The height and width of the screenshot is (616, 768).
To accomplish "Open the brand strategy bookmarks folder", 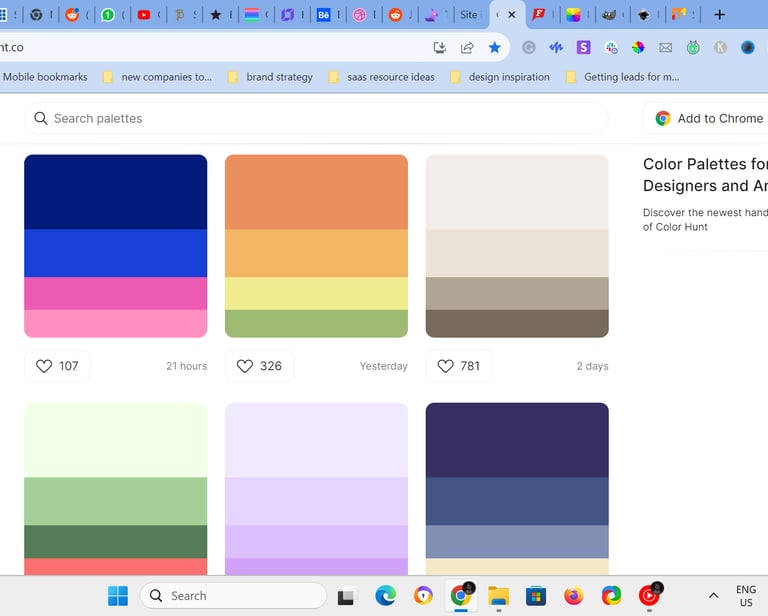I will tap(270, 77).
